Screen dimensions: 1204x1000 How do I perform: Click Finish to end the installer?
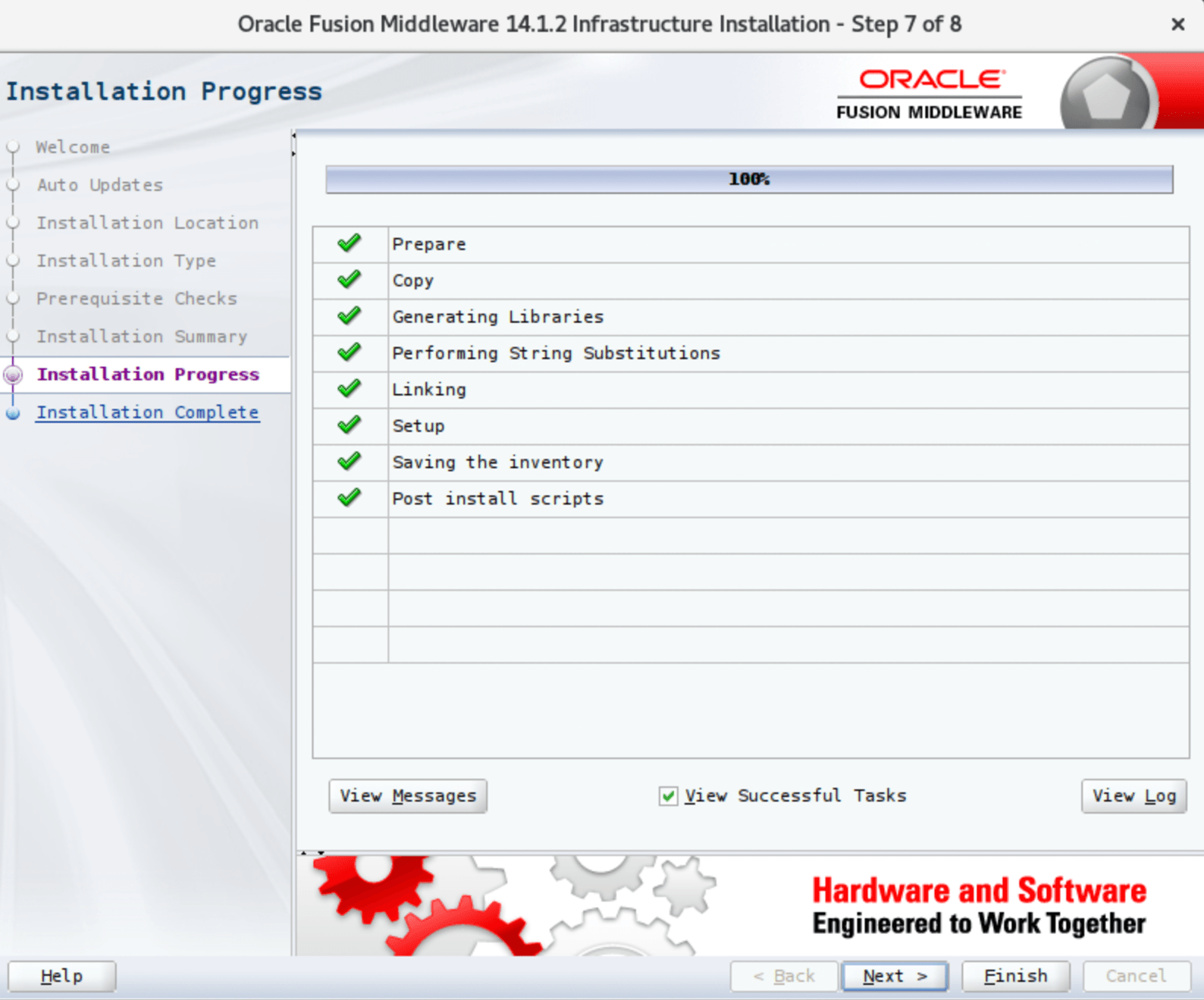[1015, 976]
